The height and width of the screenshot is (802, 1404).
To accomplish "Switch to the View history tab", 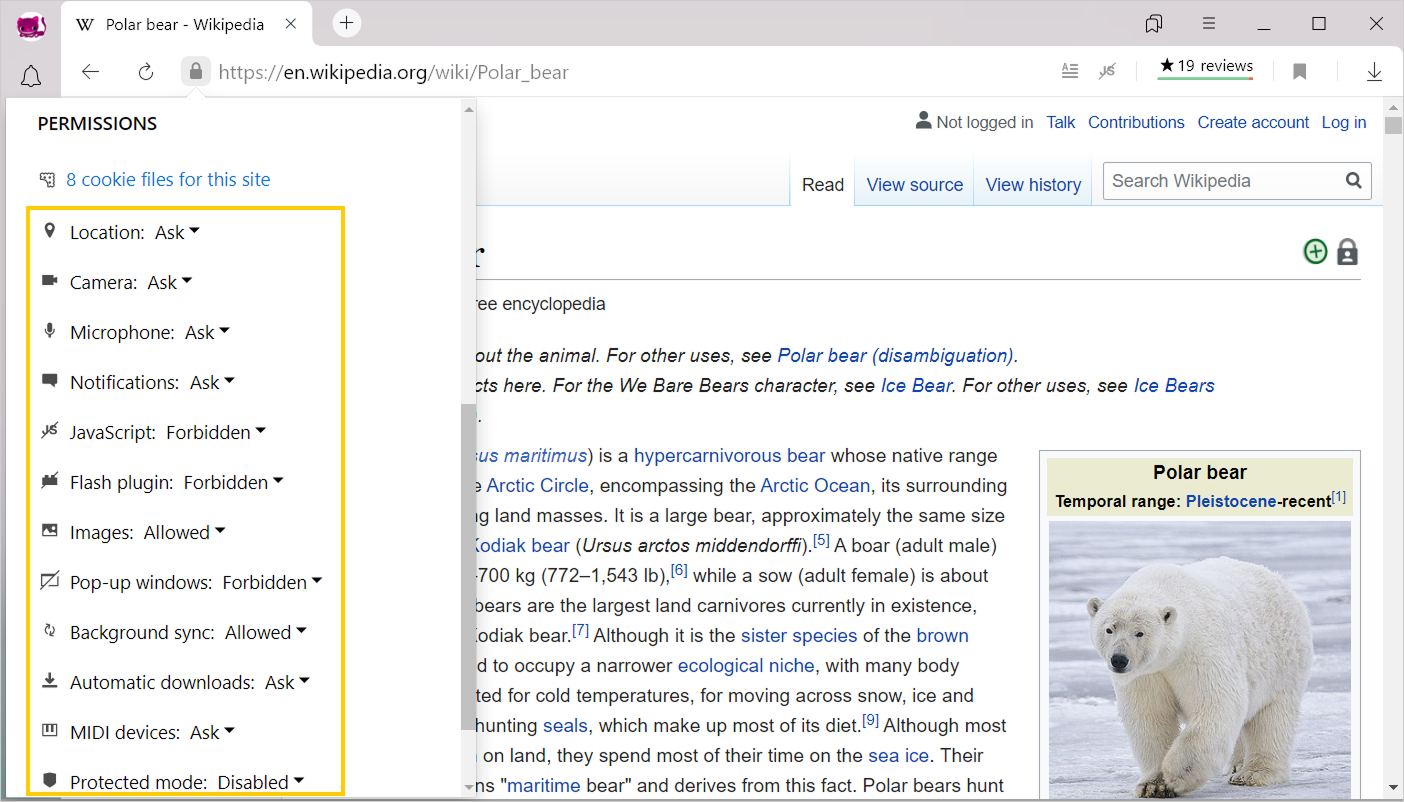I will [1033, 185].
